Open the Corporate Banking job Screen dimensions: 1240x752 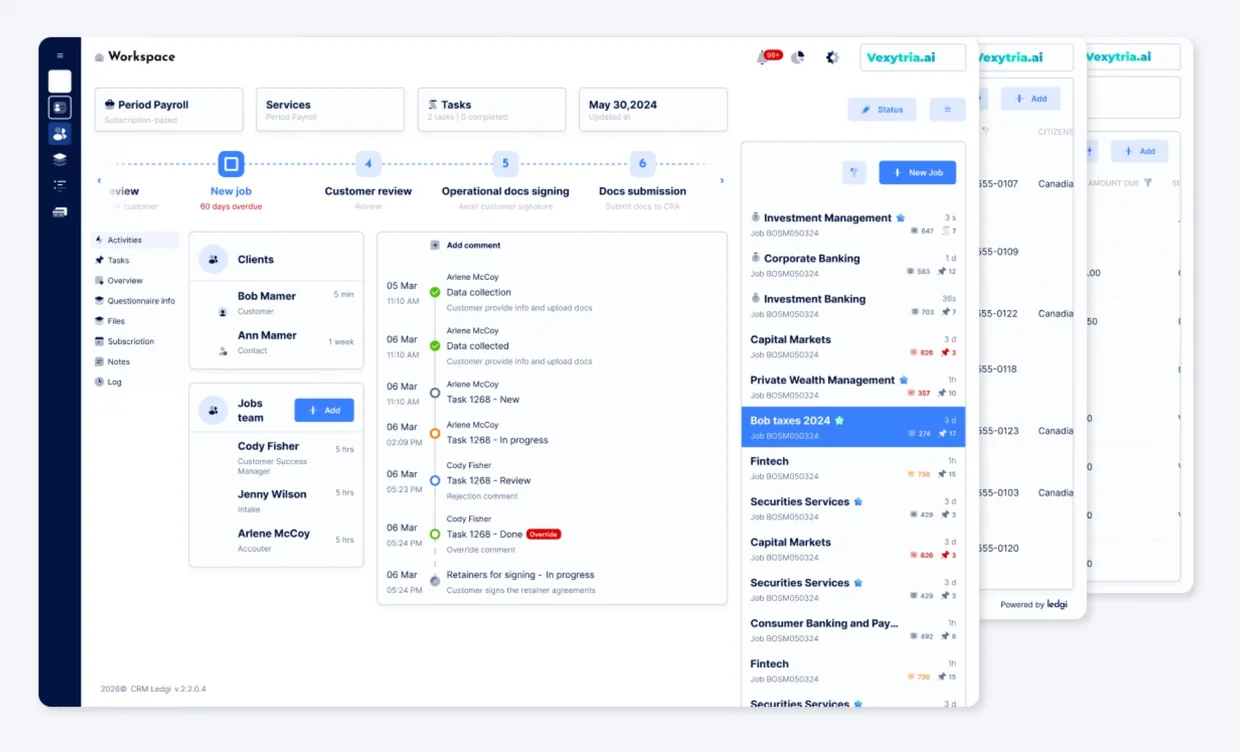tap(853, 264)
